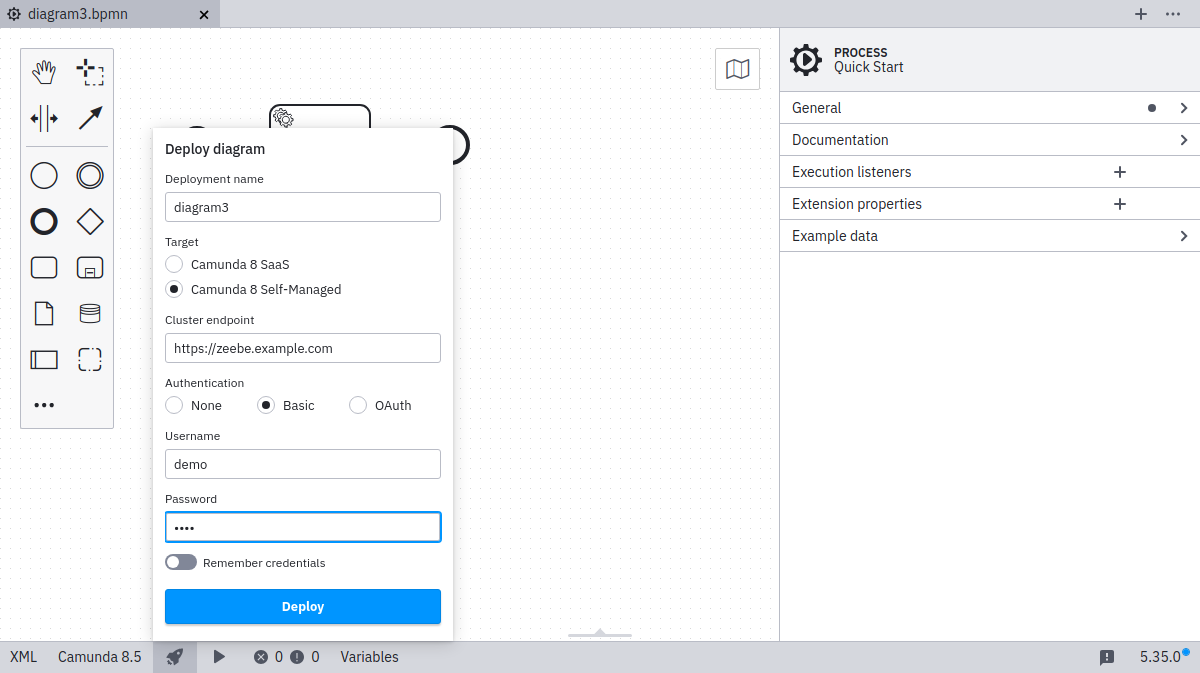The image size is (1200, 673).
Task: Select the Hand tool in the palette
Action: coord(44,71)
